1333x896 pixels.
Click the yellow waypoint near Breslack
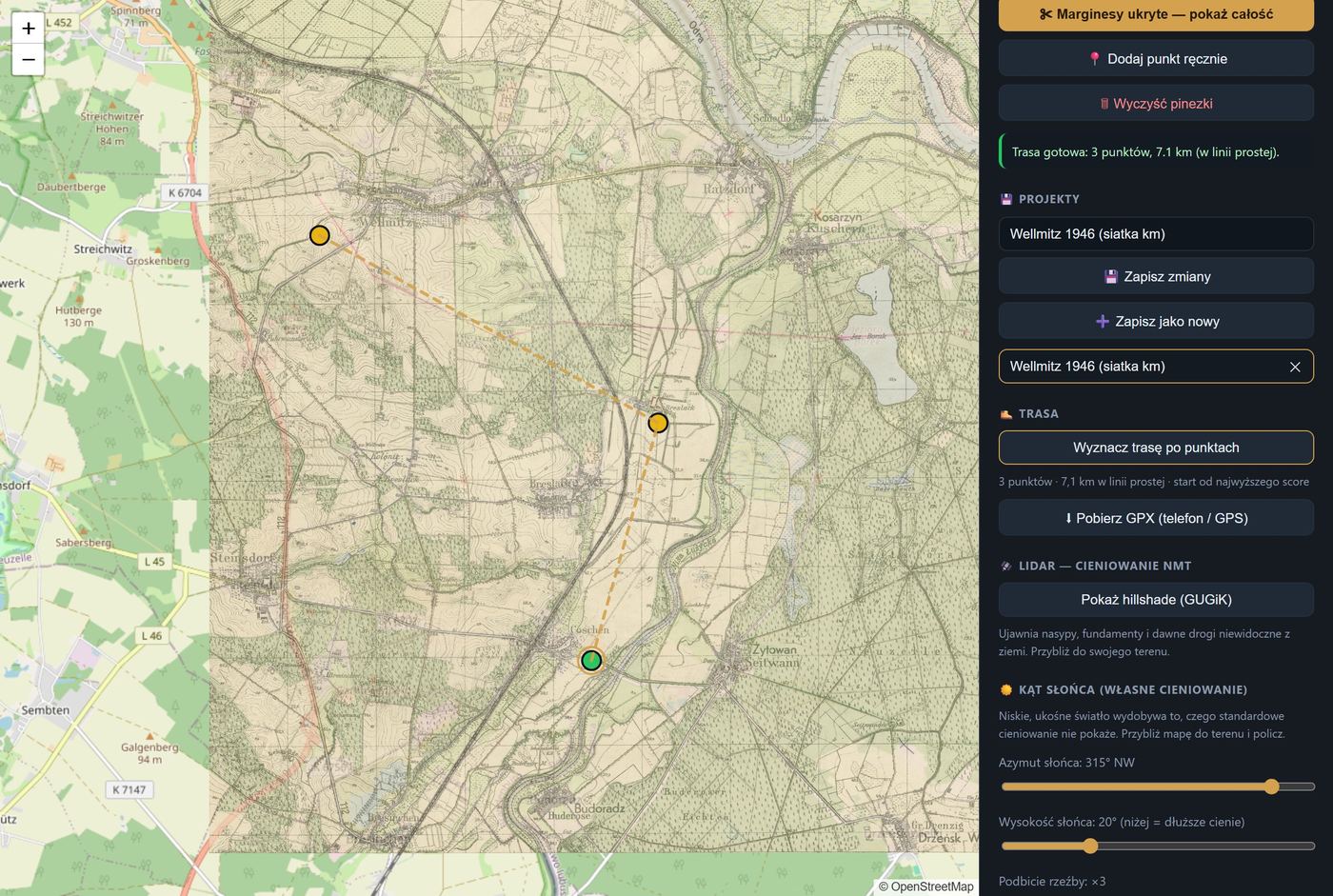[x=658, y=423]
